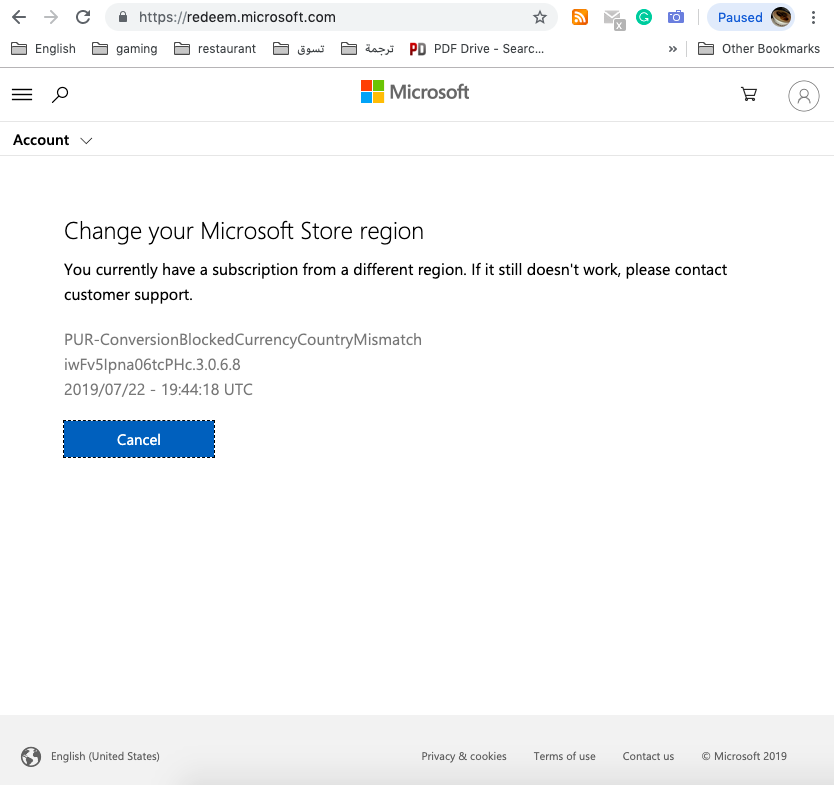Click the globe language icon in footer
This screenshot has height=785, width=834.
tap(31, 756)
